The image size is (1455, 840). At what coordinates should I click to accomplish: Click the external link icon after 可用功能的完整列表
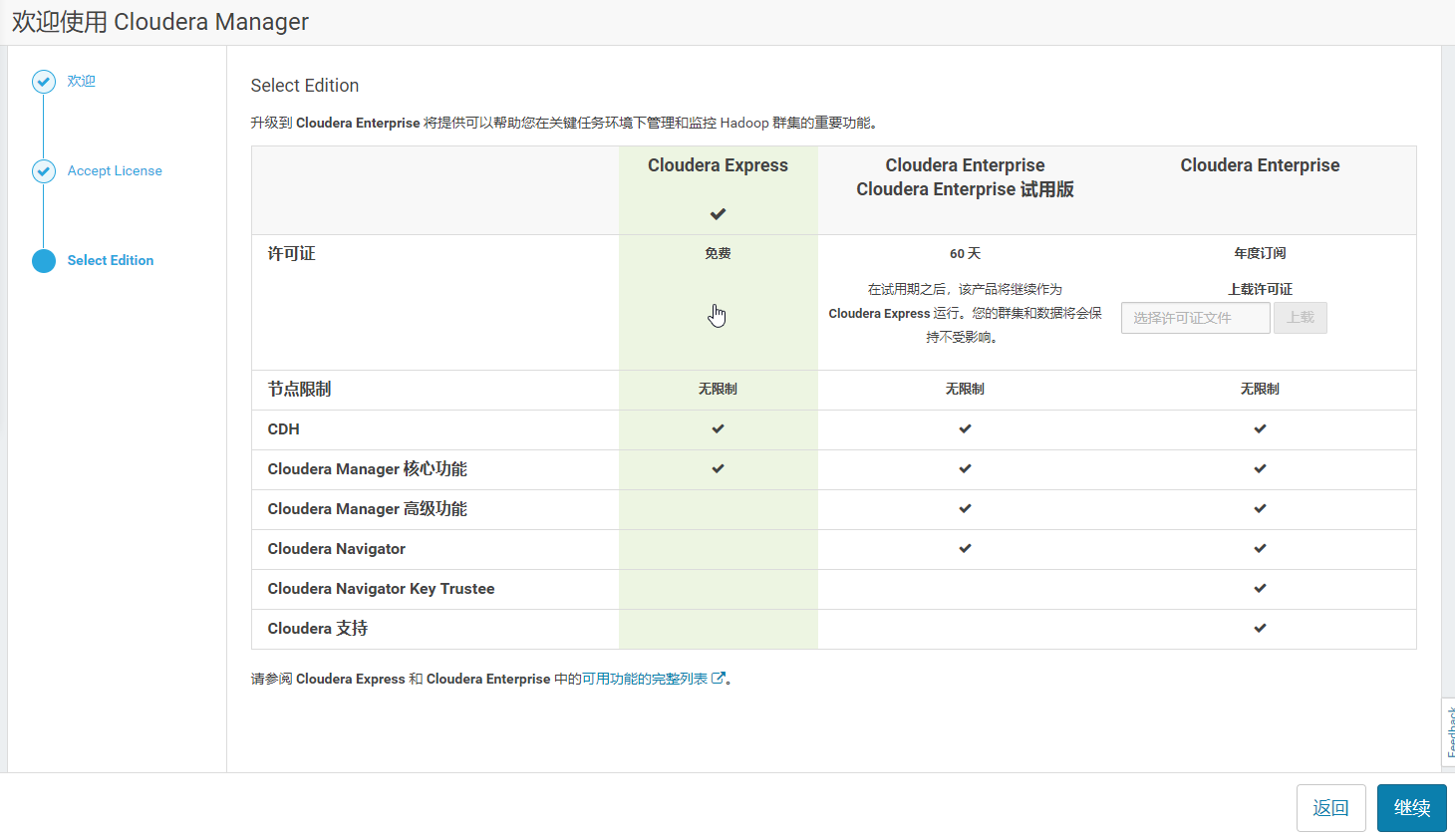719,679
